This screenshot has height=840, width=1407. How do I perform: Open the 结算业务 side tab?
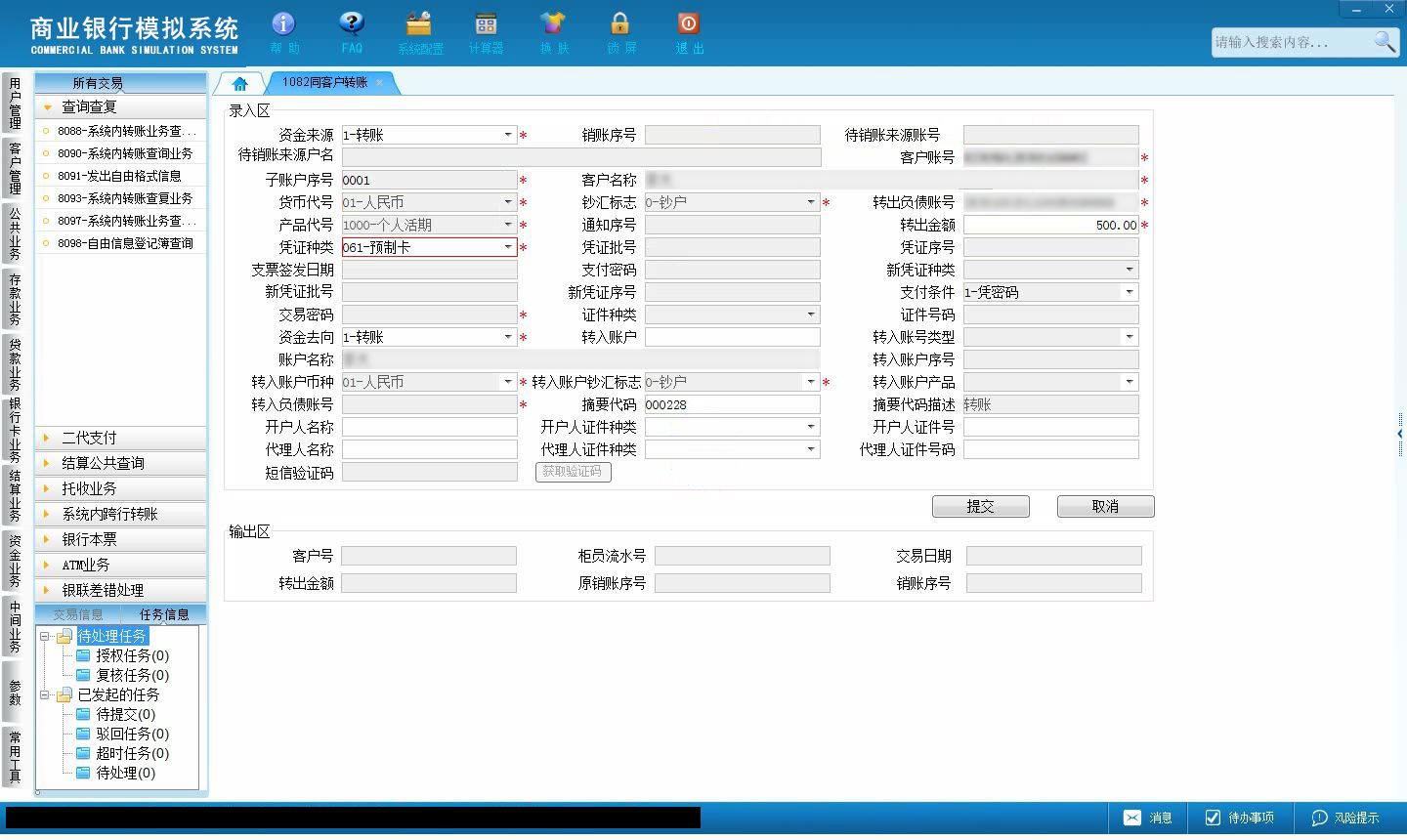pyautogui.click(x=15, y=496)
